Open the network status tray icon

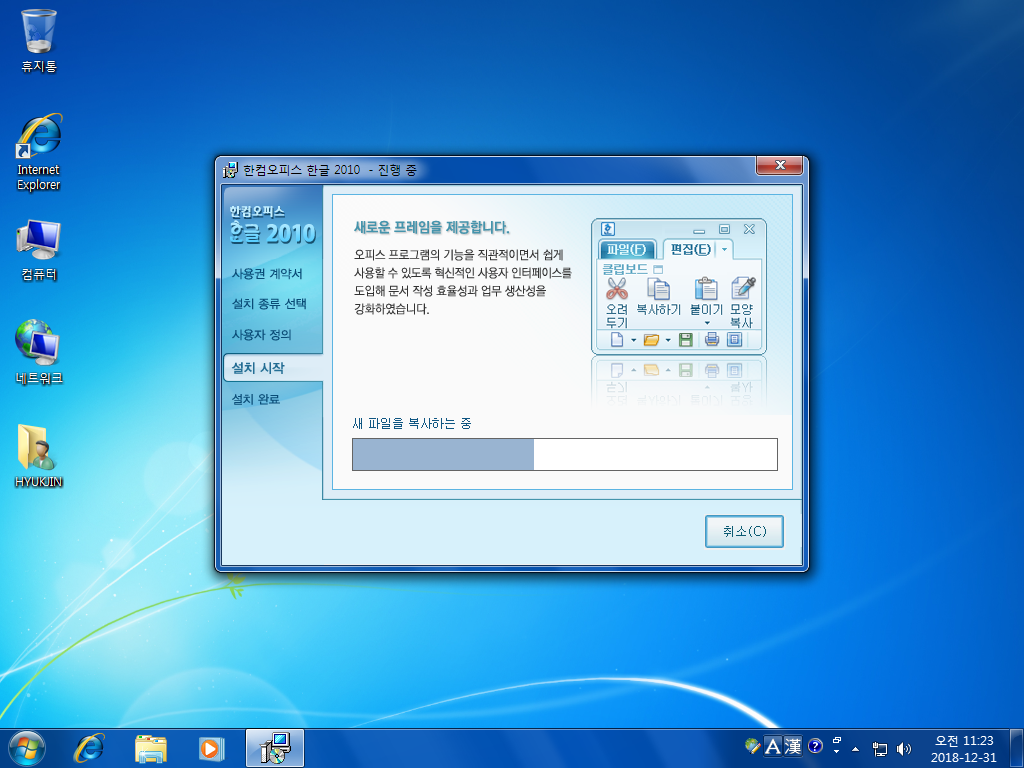880,749
